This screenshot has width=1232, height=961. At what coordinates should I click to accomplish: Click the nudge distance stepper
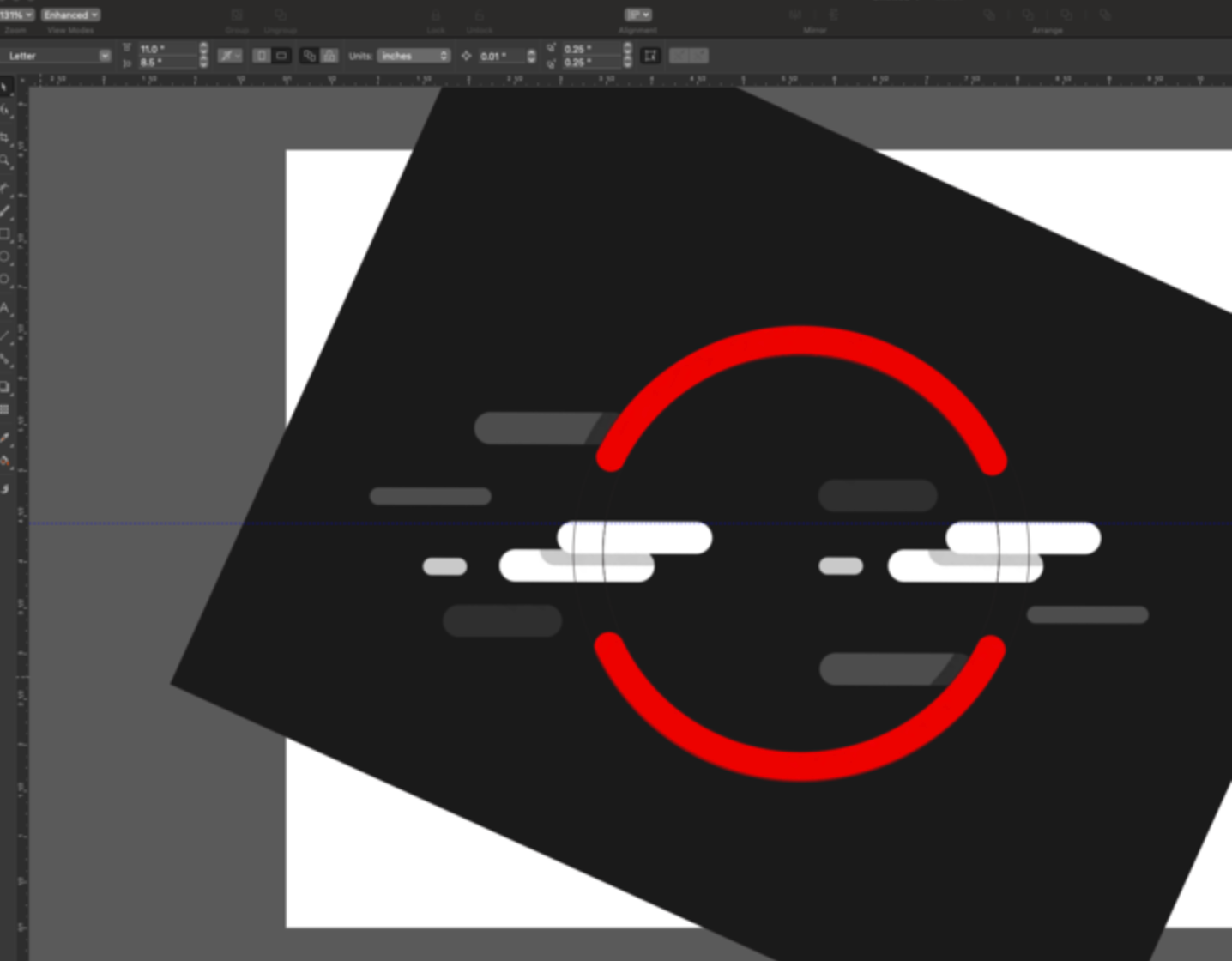[x=531, y=56]
